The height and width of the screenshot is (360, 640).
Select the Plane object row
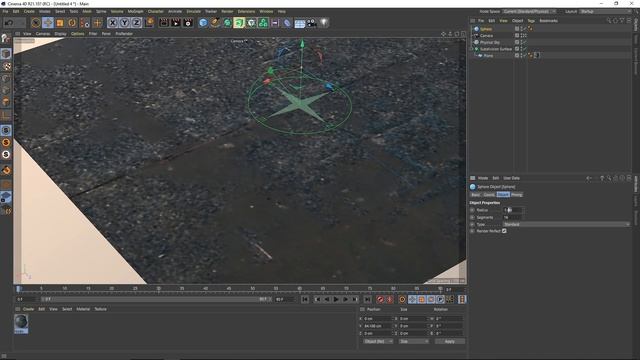pyautogui.click(x=488, y=55)
